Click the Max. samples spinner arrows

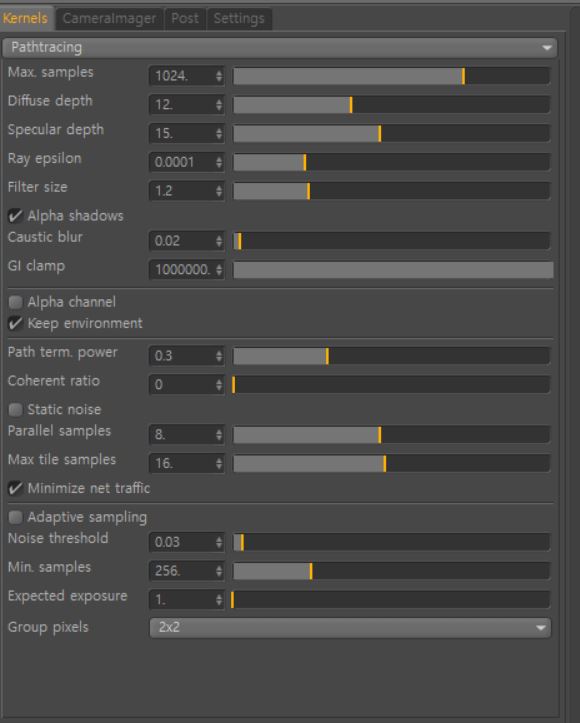(x=219, y=76)
